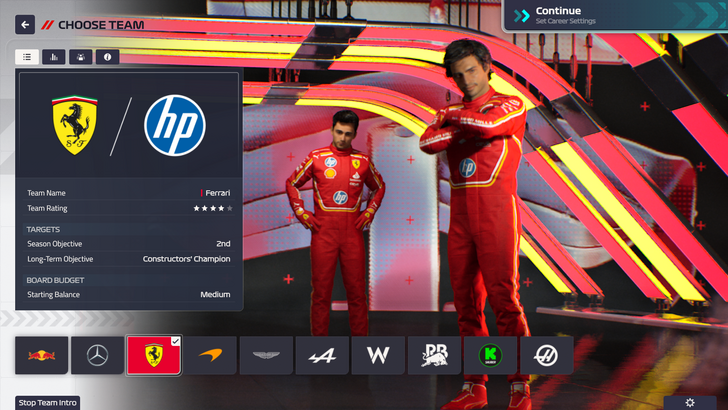This screenshot has height=410, width=728.
Task: Choose the Williams team tile
Action: 378,355
